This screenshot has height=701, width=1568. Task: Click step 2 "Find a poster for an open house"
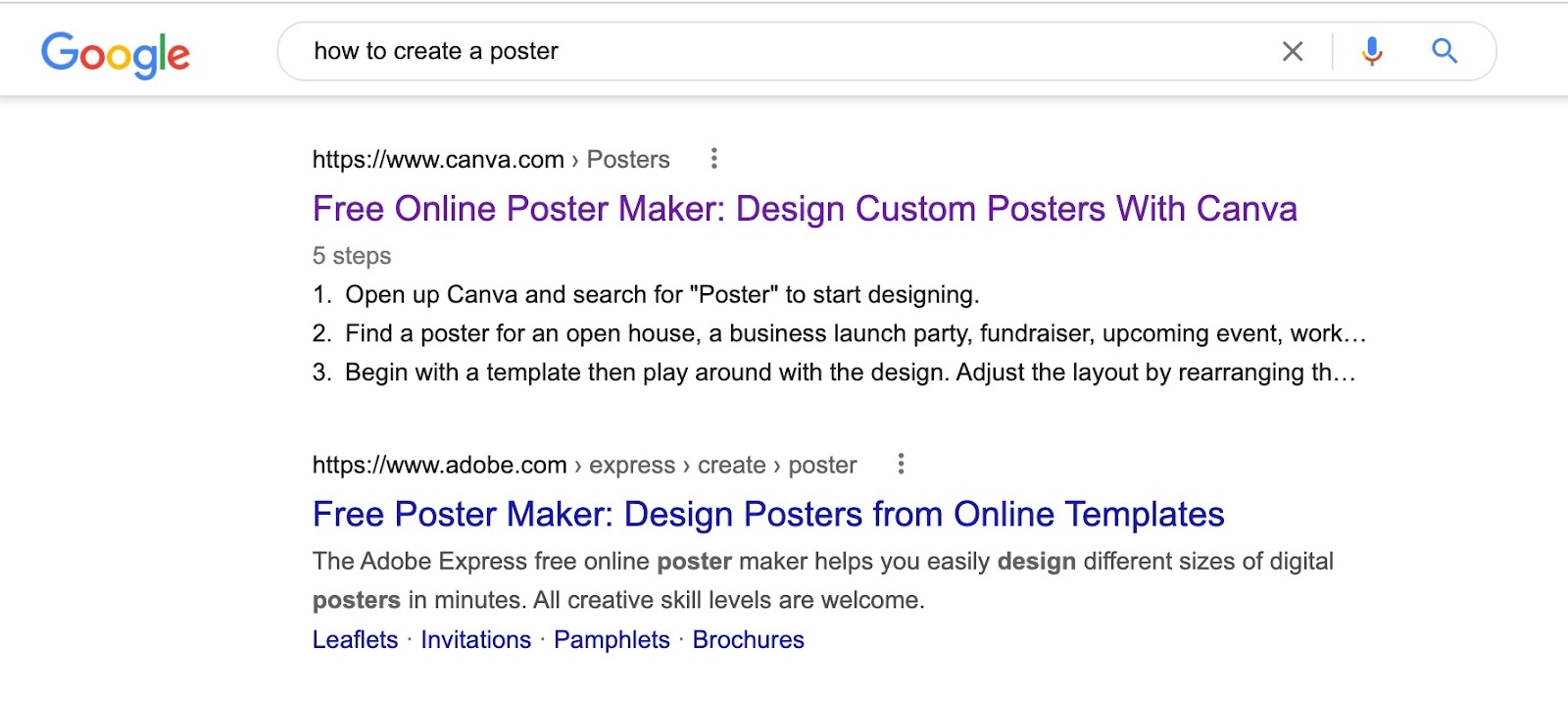[839, 333]
